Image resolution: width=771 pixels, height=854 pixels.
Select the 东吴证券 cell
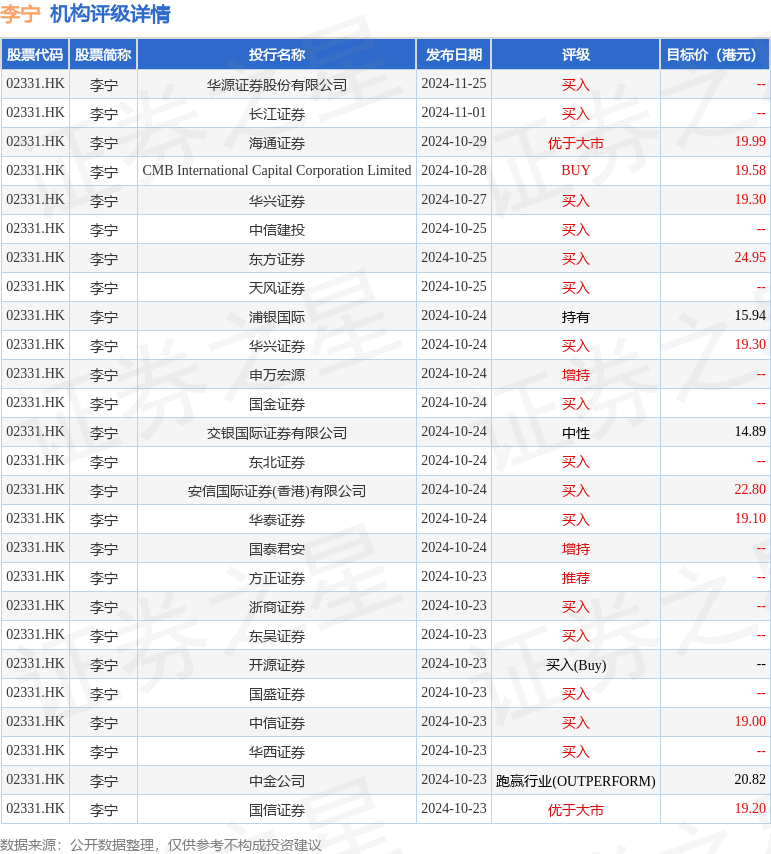point(277,636)
